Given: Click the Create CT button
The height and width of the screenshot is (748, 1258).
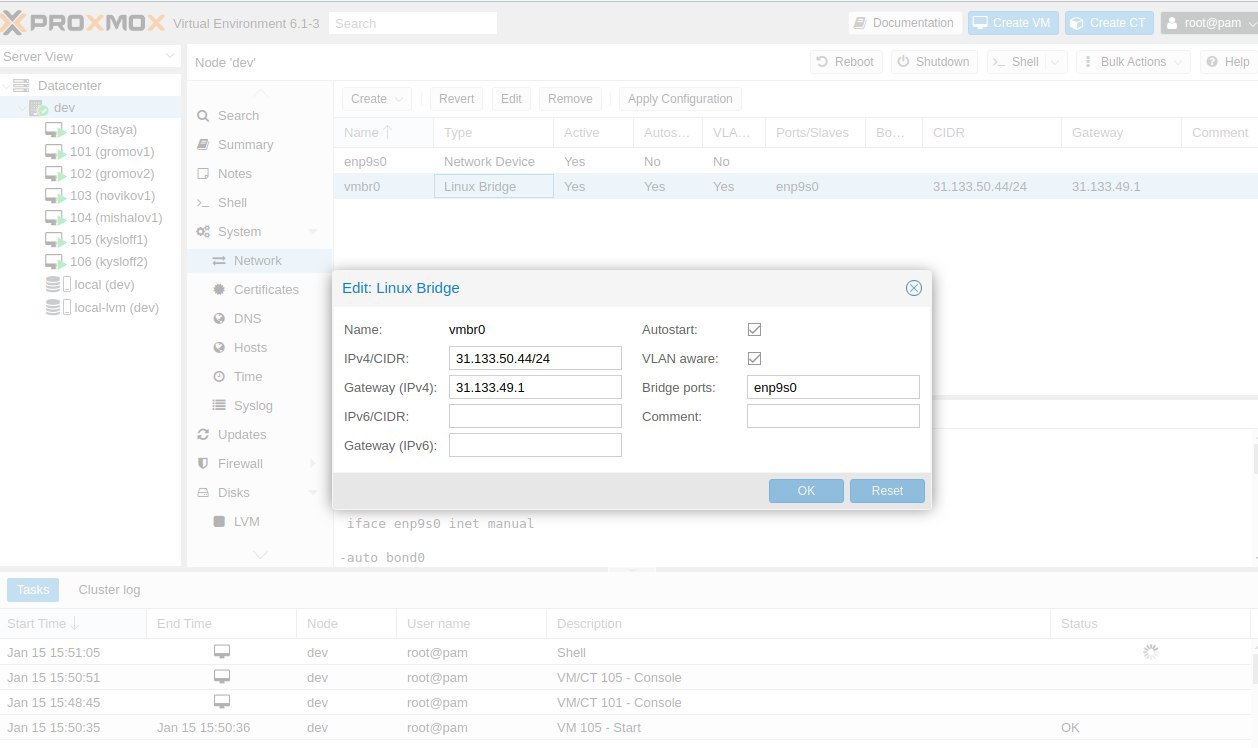Looking at the screenshot, I should [x=1109, y=23].
